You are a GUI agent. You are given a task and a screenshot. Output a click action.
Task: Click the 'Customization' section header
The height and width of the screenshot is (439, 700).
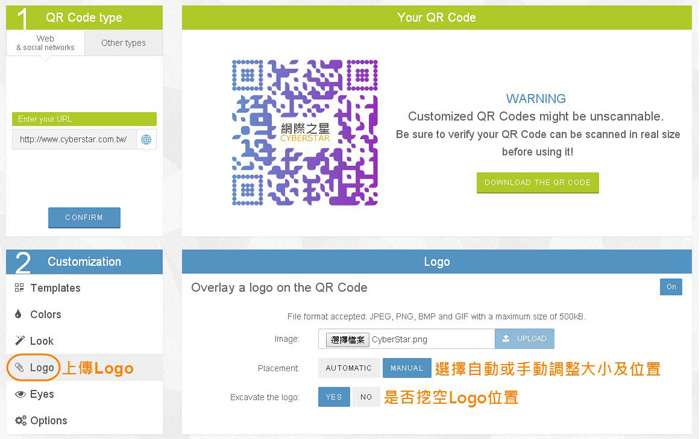point(84,262)
